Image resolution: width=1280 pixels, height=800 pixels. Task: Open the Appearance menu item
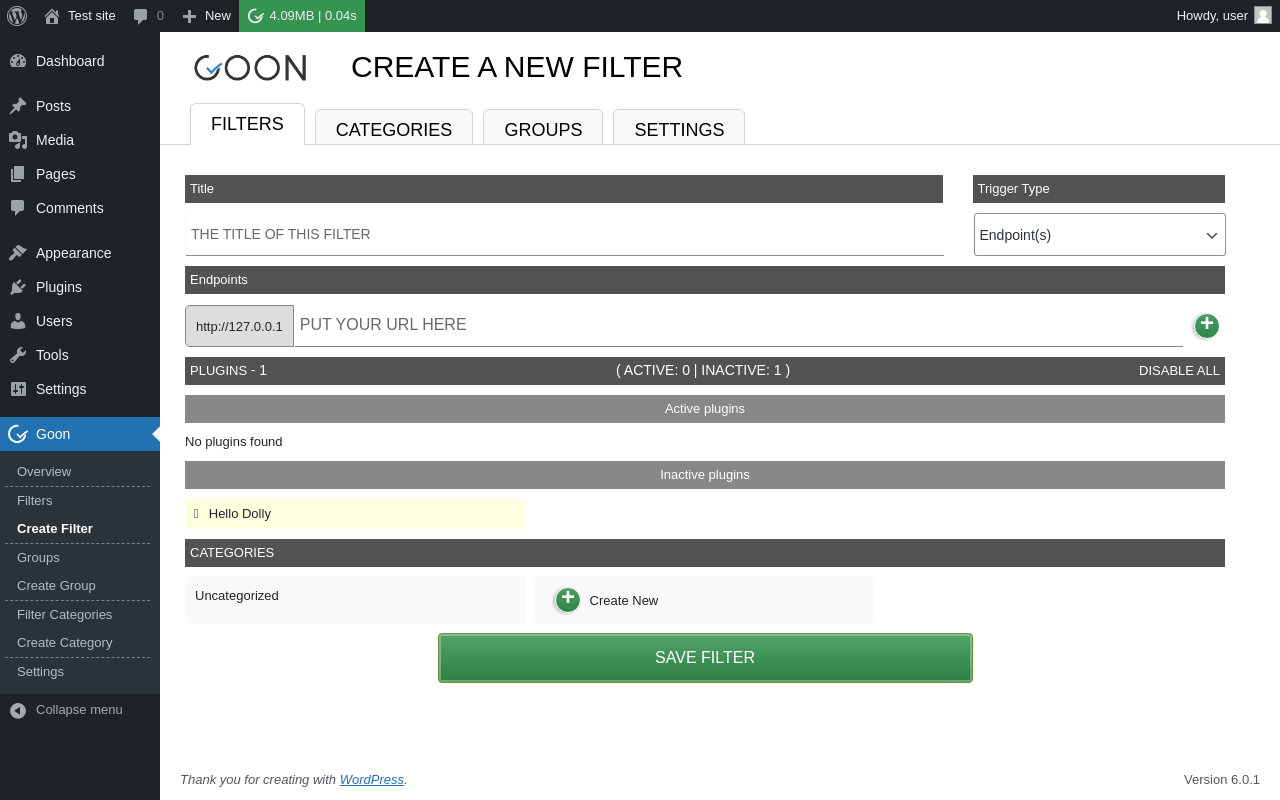[x=80, y=253]
